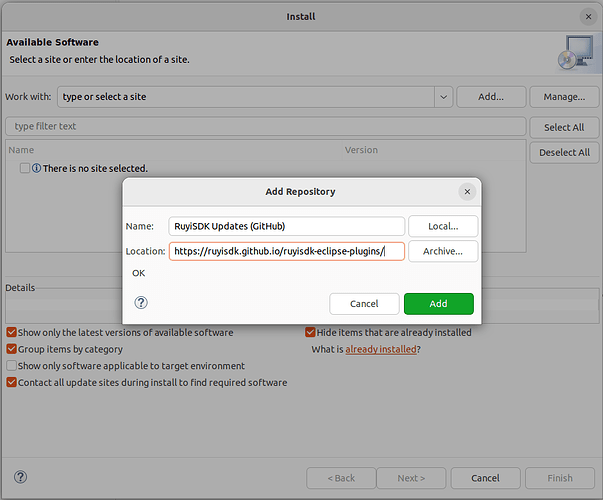Toggle Group items by category checkbox
The width and height of the screenshot is (603, 500).
pyautogui.click(x=12, y=349)
